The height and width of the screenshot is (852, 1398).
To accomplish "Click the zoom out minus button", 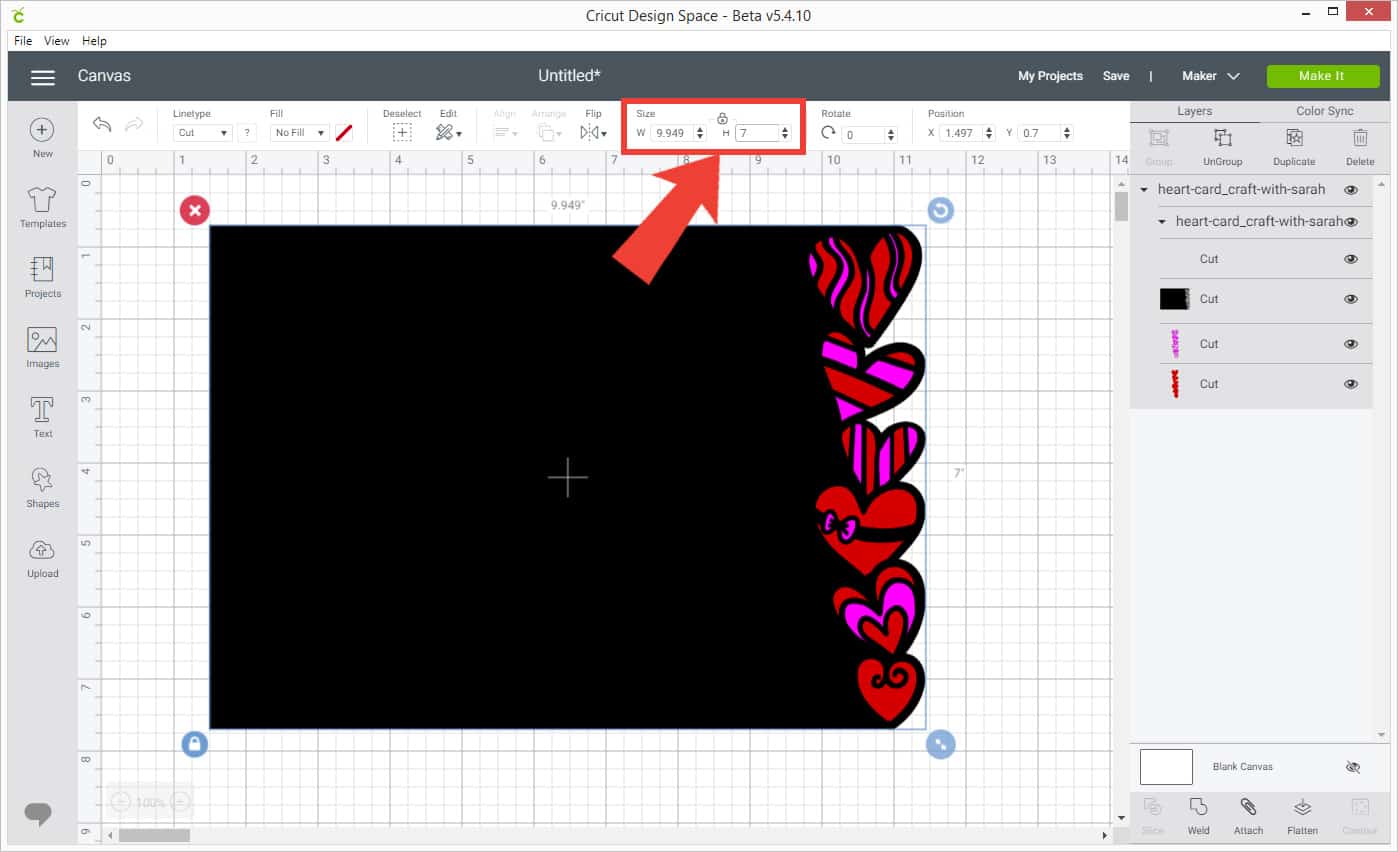I will pos(120,801).
